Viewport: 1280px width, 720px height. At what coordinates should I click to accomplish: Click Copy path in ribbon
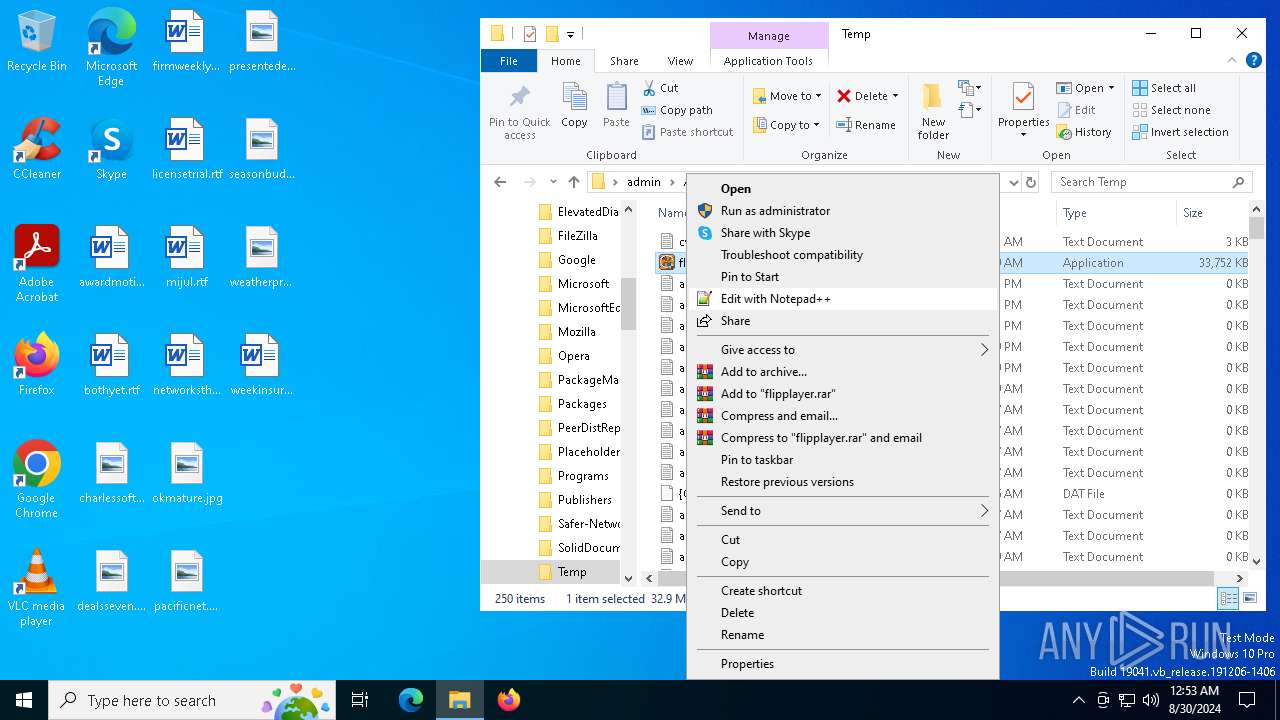[677, 110]
